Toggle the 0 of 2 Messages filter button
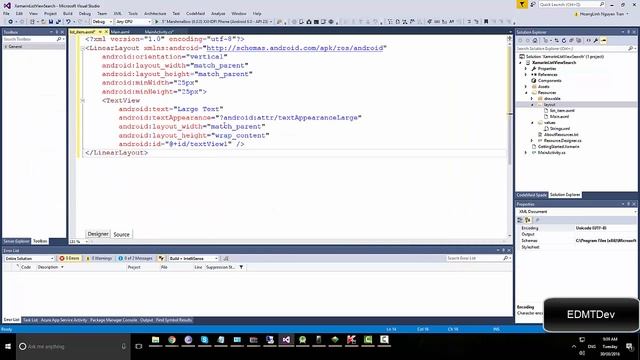 click(x=136, y=258)
